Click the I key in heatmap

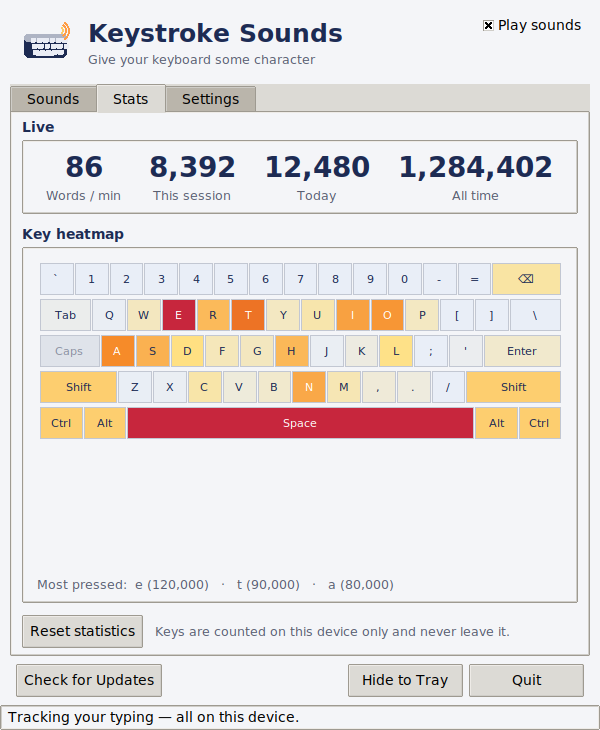[352, 315]
